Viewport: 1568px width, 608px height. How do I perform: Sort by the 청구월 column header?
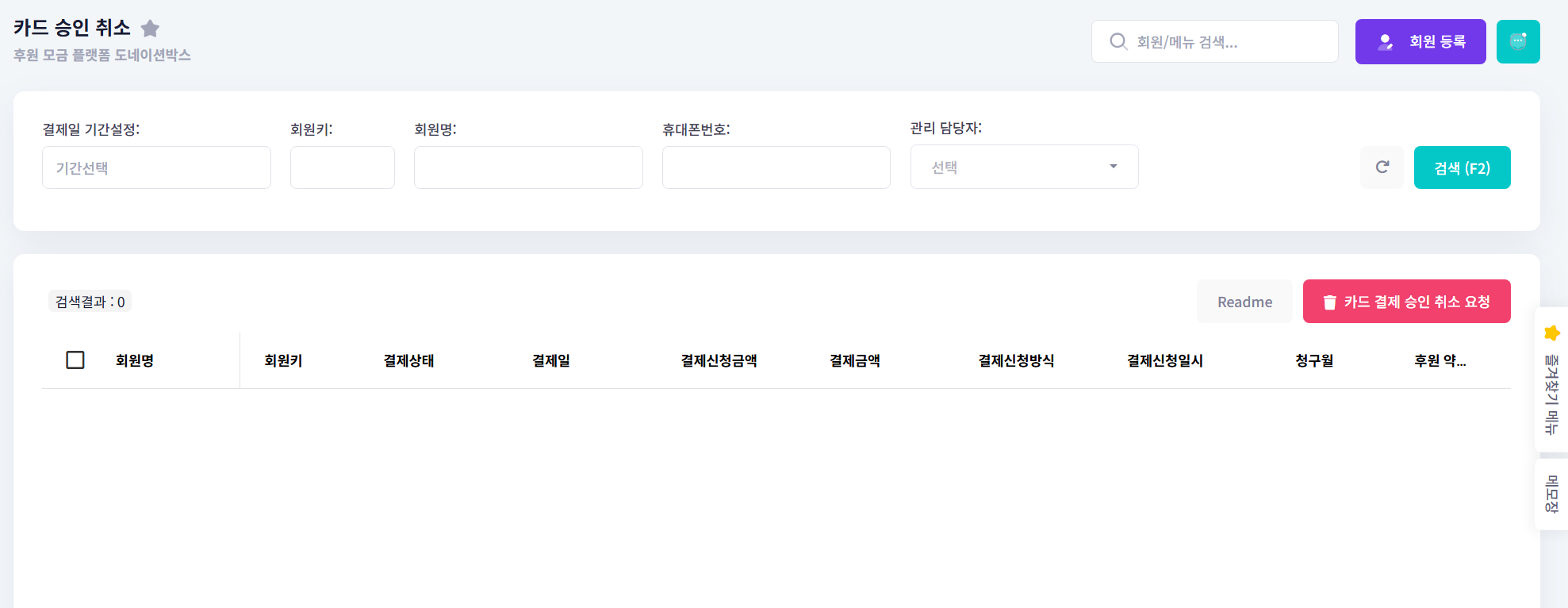(x=1314, y=360)
